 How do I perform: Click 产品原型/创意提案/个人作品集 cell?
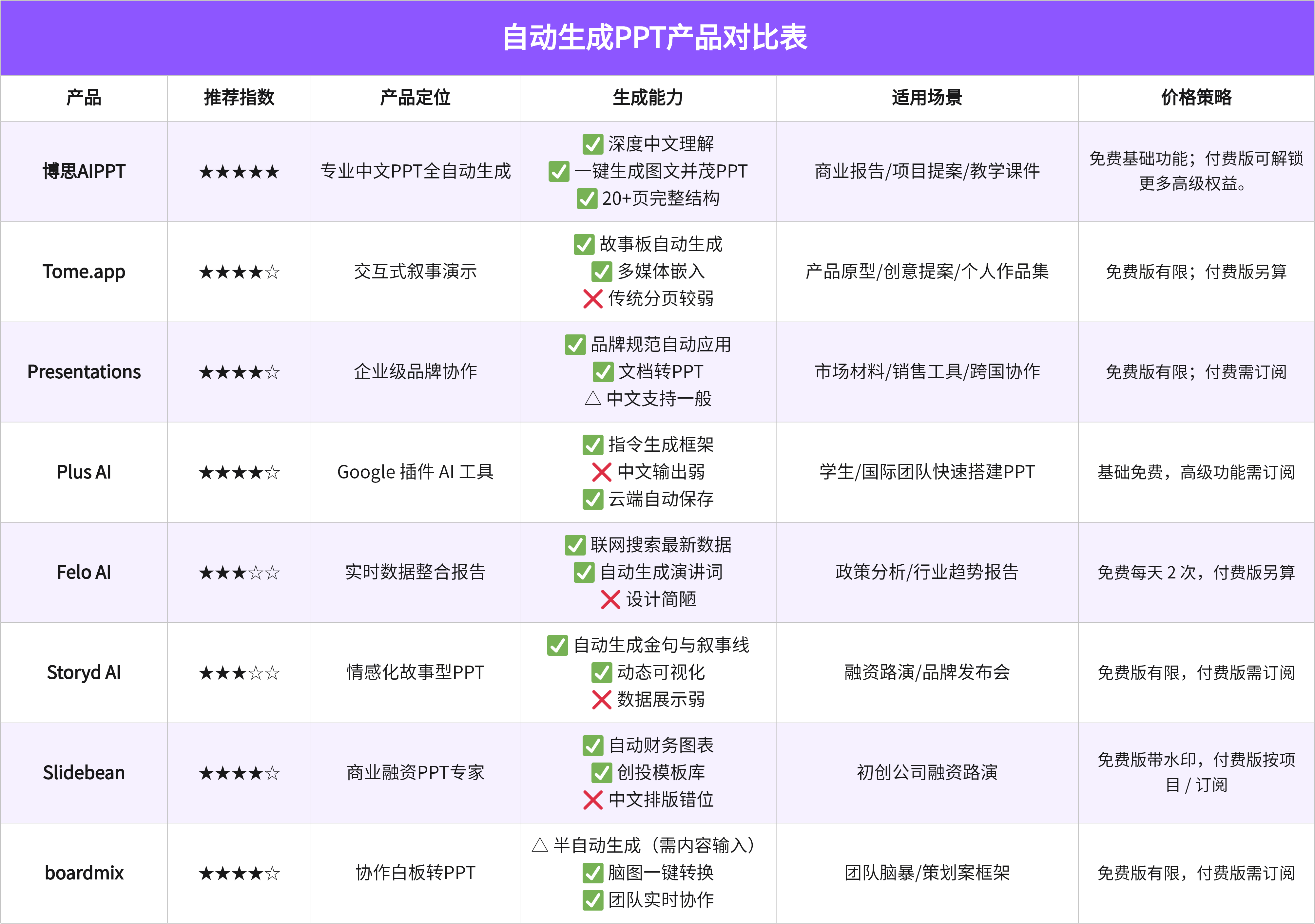pyautogui.click(x=927, y=271)
